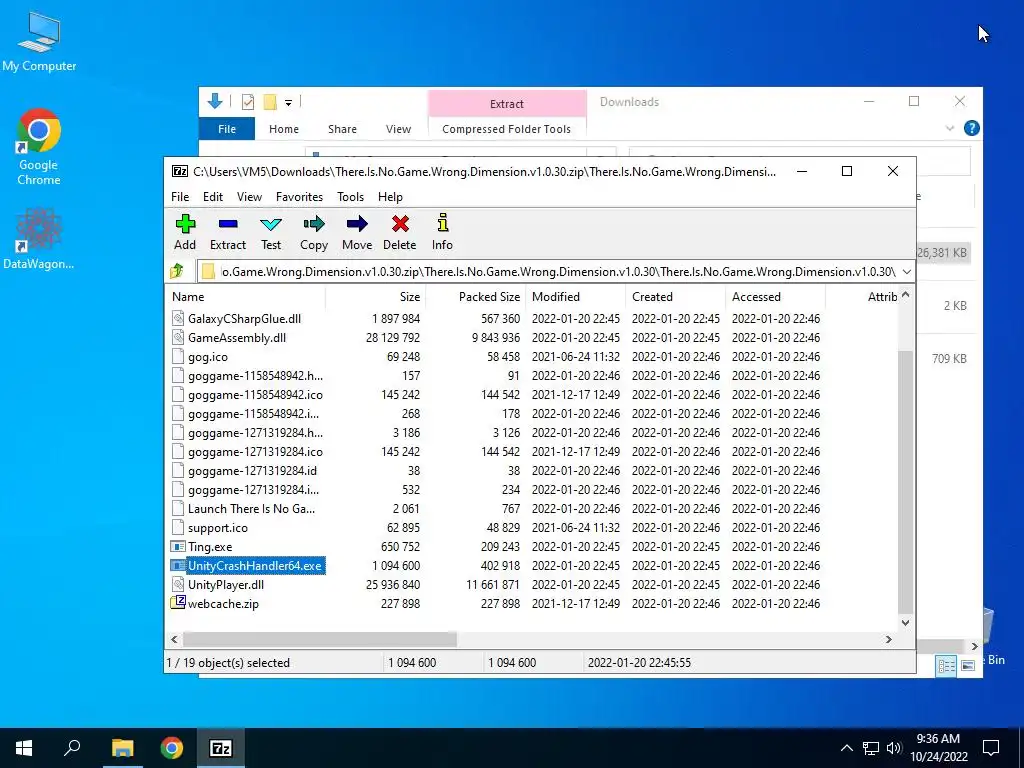
Task: Click the Add toolbar icon in 7-Zip
Action: 185,225
